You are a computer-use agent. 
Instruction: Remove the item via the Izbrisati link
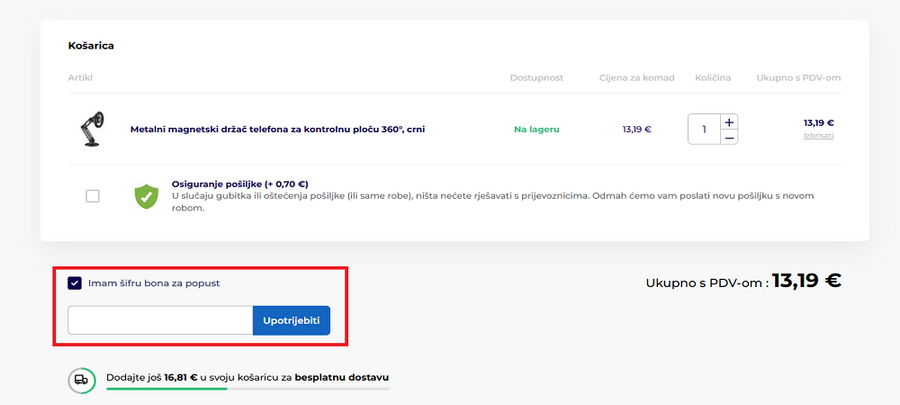(x=818, y=135)
